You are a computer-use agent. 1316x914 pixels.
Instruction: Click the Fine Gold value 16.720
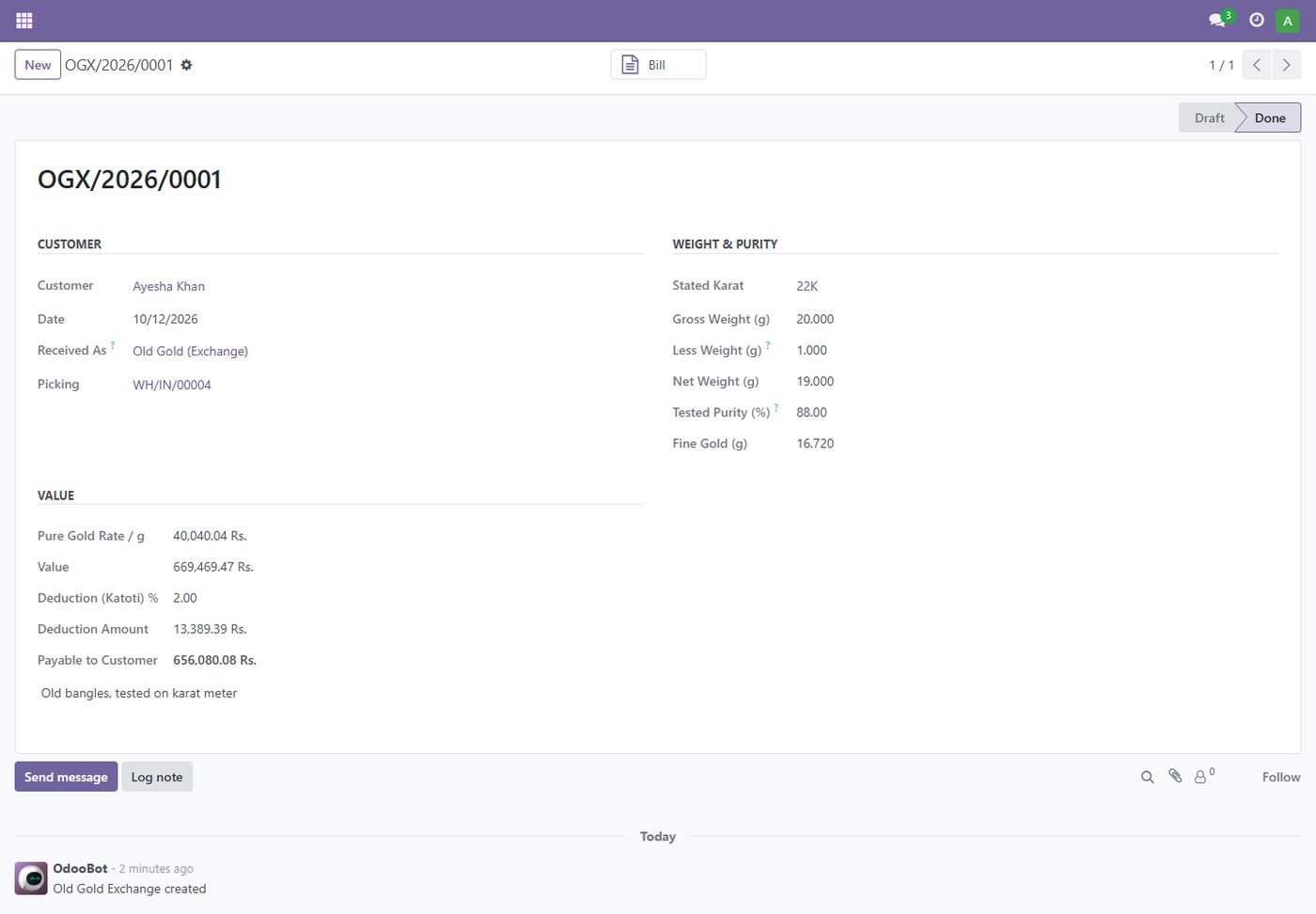(815, 443)
